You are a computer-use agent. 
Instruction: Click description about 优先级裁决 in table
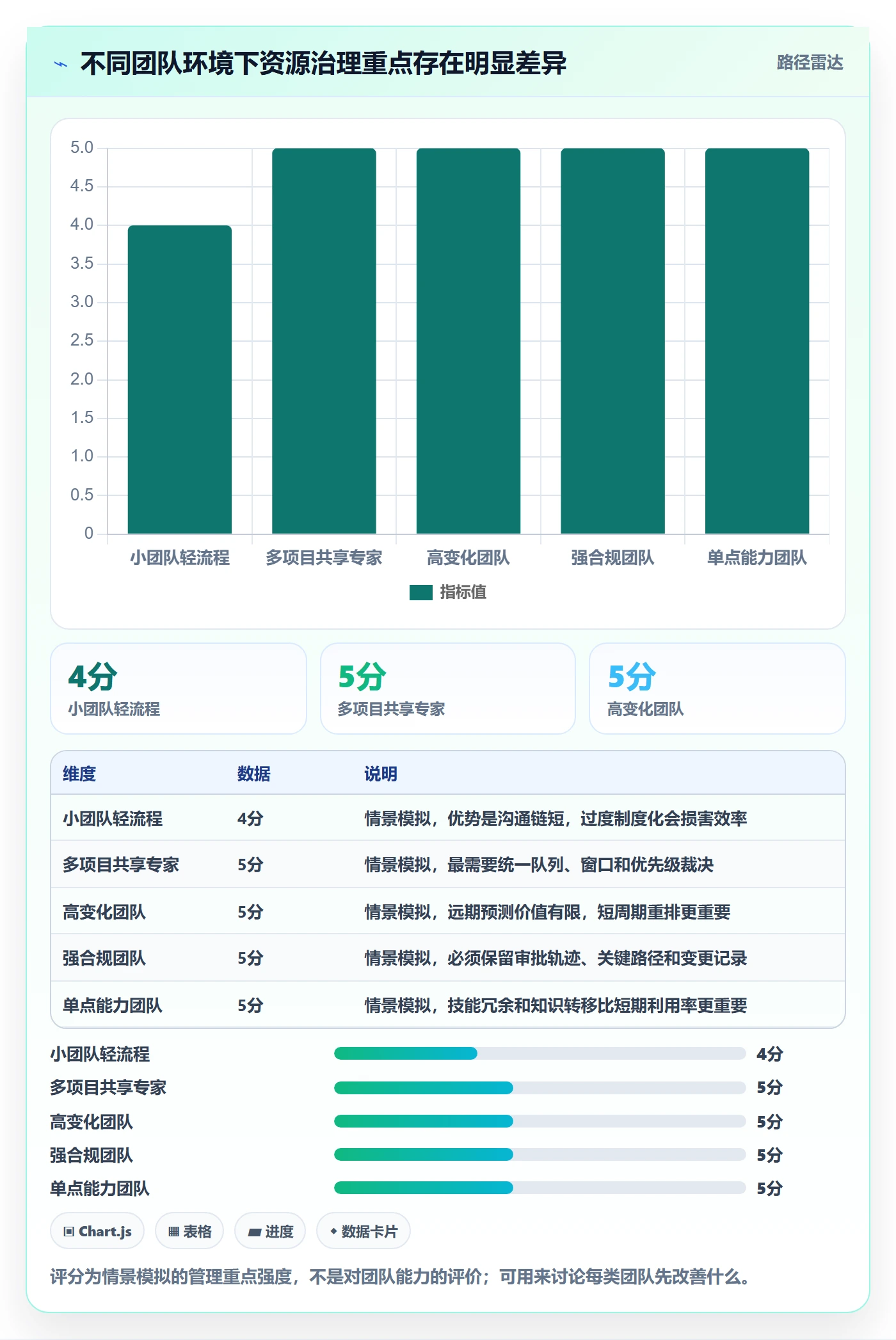pyautogui.click(x=539, y=865)
